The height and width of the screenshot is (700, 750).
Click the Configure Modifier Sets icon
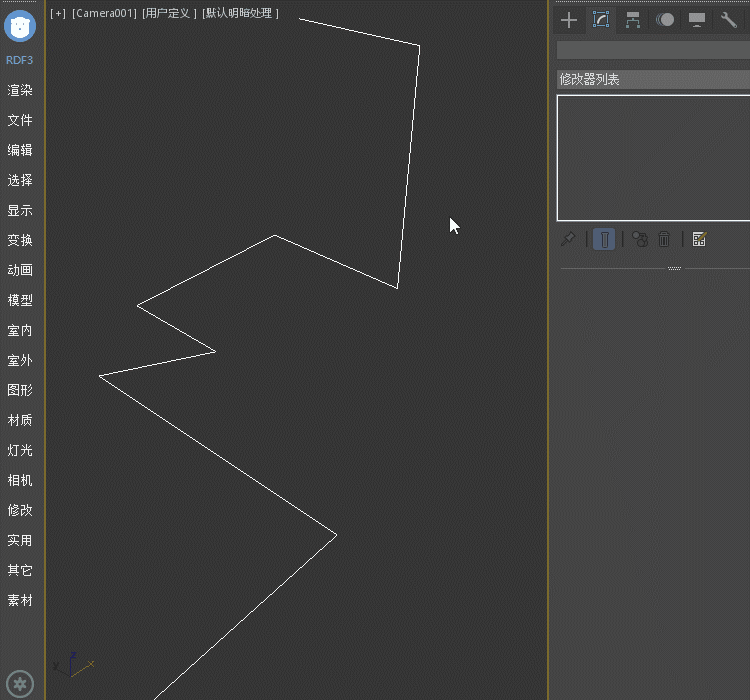coord(699,239)
